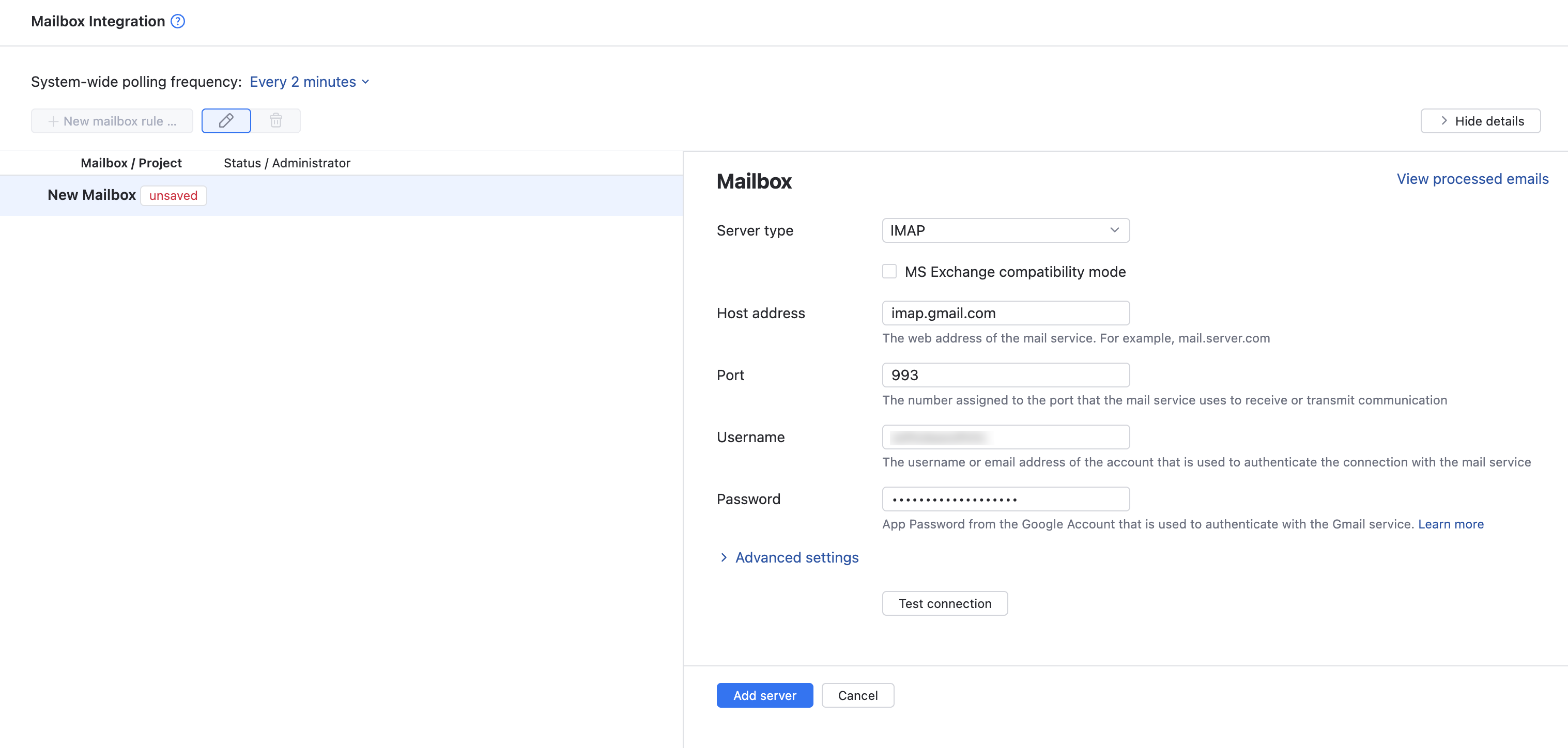Click Test connection
The height and width of the screenshot is (748, 1568).
(944, 603)
